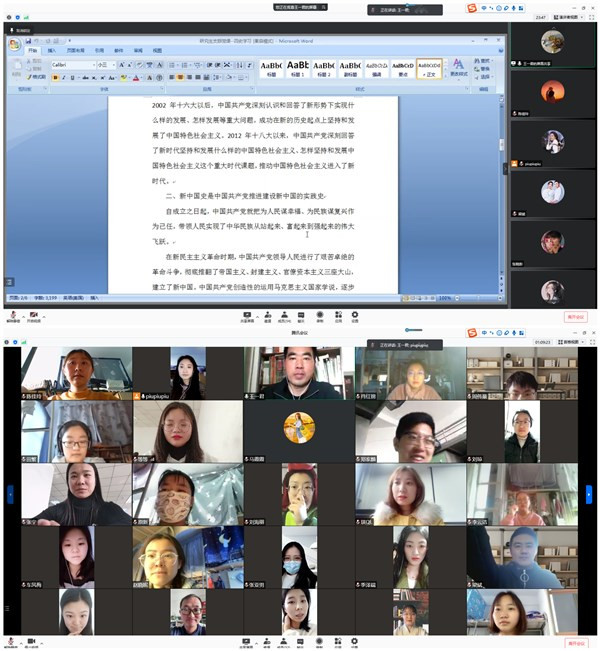Open settings gear in top meeting toolbar
Viewport: 600px width, 651px height.
[355, 316]
